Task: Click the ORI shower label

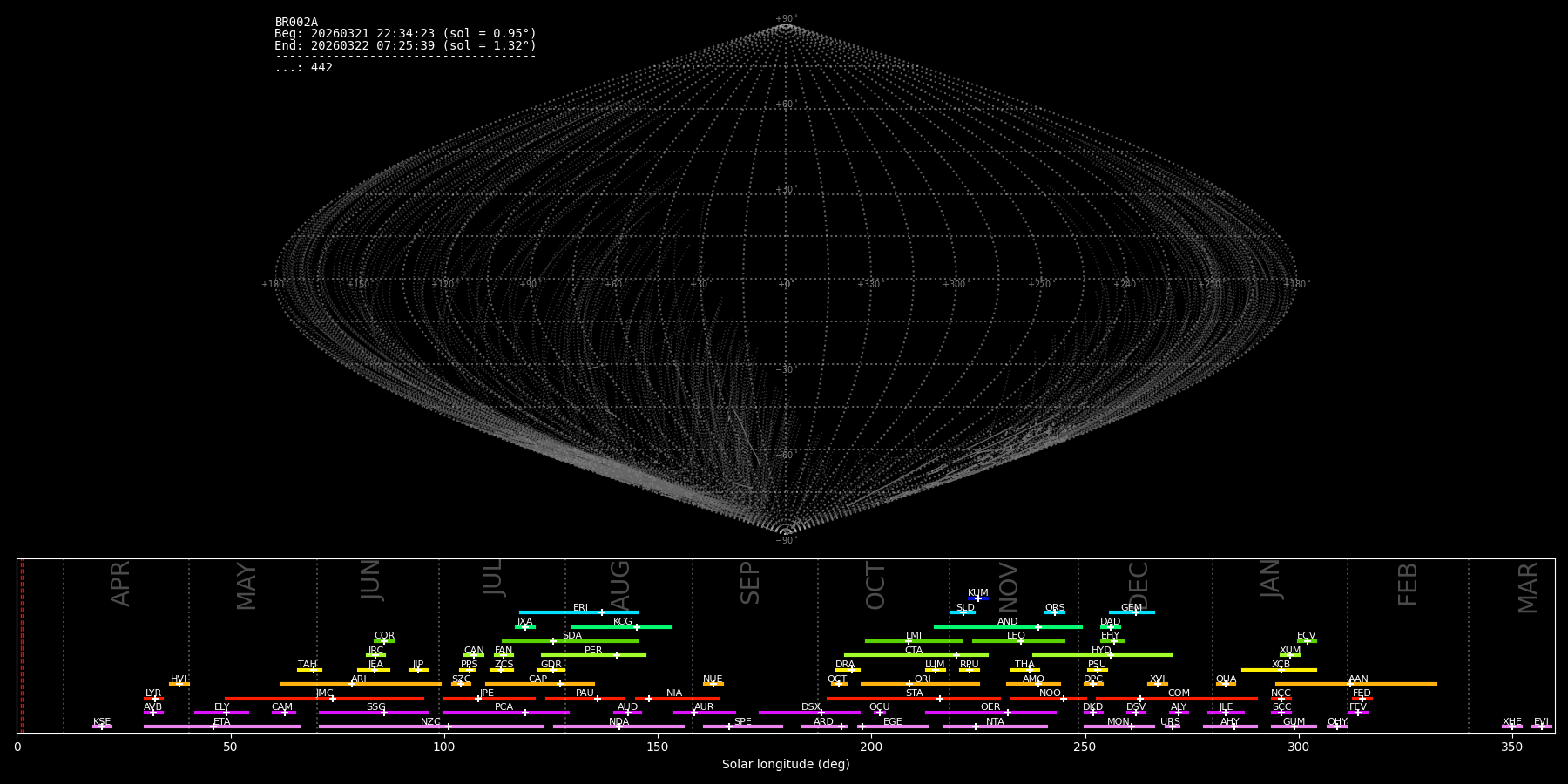Action: pos(923,679)
